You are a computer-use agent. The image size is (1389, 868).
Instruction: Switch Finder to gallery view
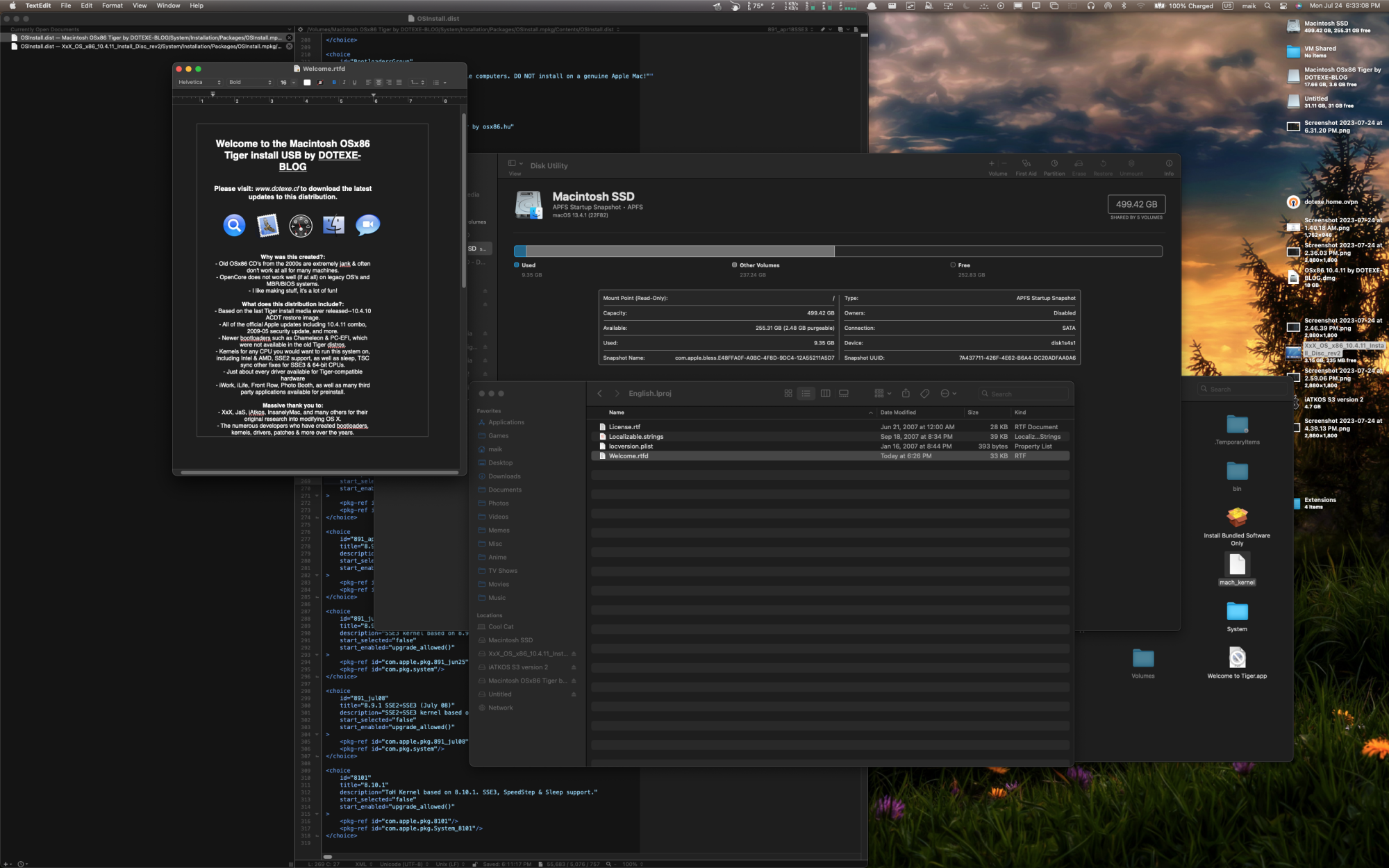[x=844, y=393]
